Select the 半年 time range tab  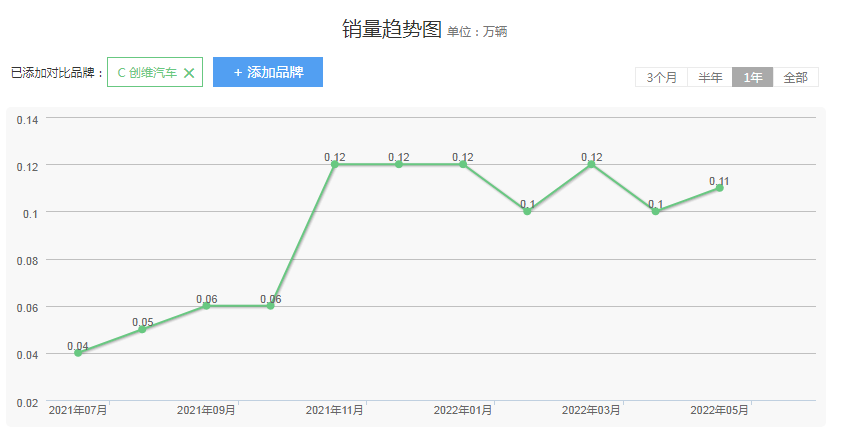click(x=710, y=78)
